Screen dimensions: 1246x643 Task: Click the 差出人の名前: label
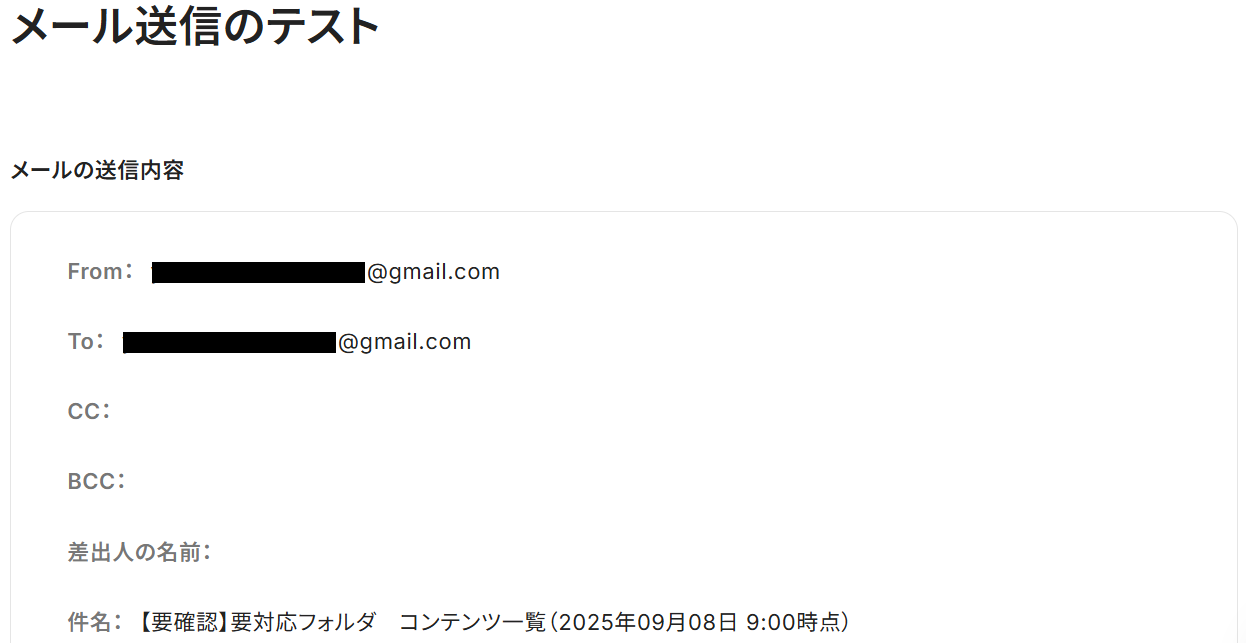point(140,552)
